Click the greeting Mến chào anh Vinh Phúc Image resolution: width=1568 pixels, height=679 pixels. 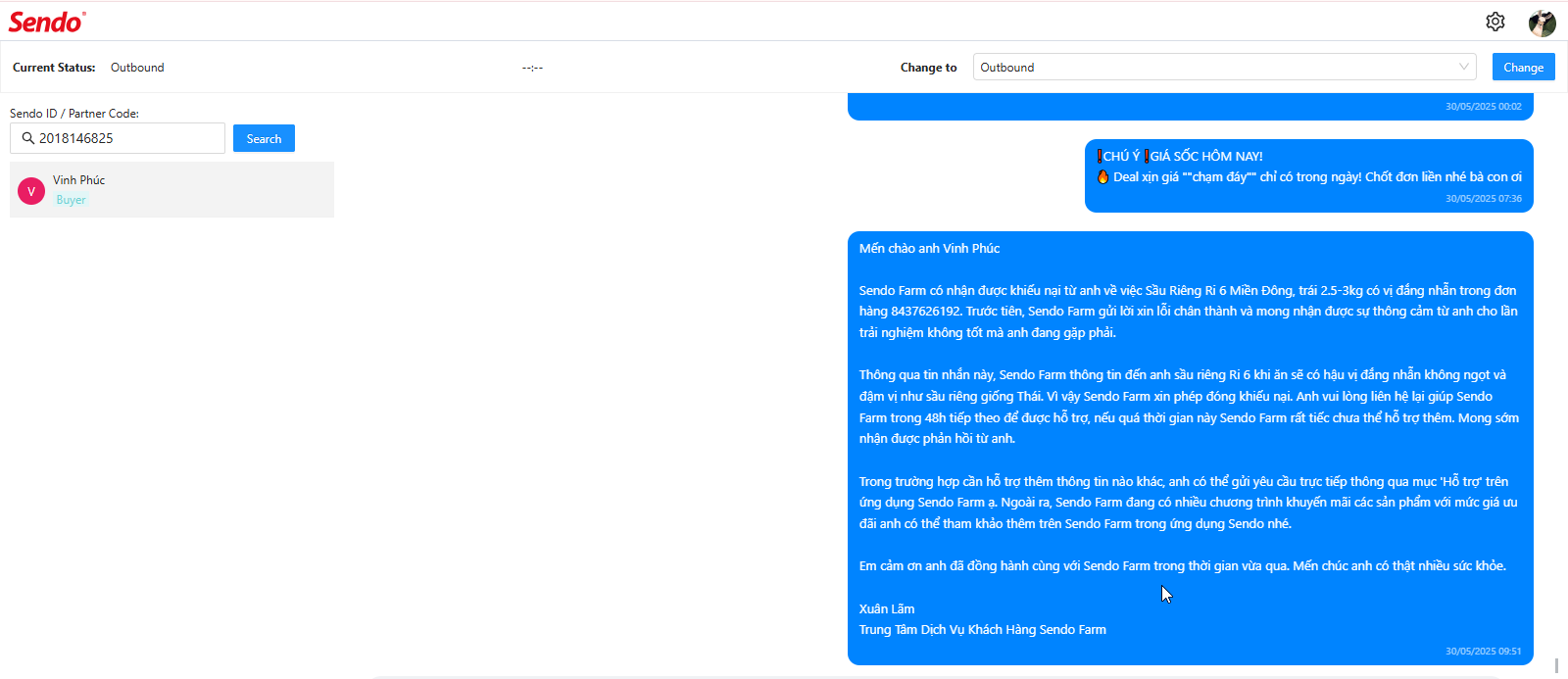929,249
